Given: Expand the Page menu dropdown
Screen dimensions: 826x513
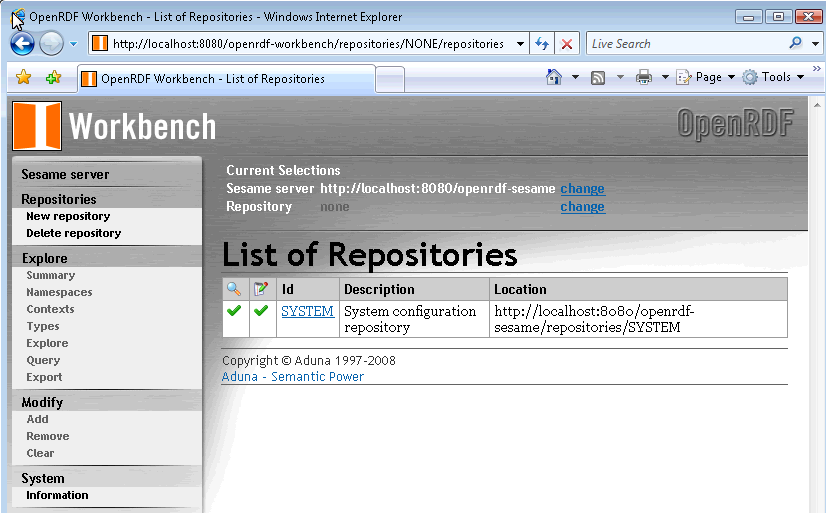Looking at the screenshot, I should [707, 77].
